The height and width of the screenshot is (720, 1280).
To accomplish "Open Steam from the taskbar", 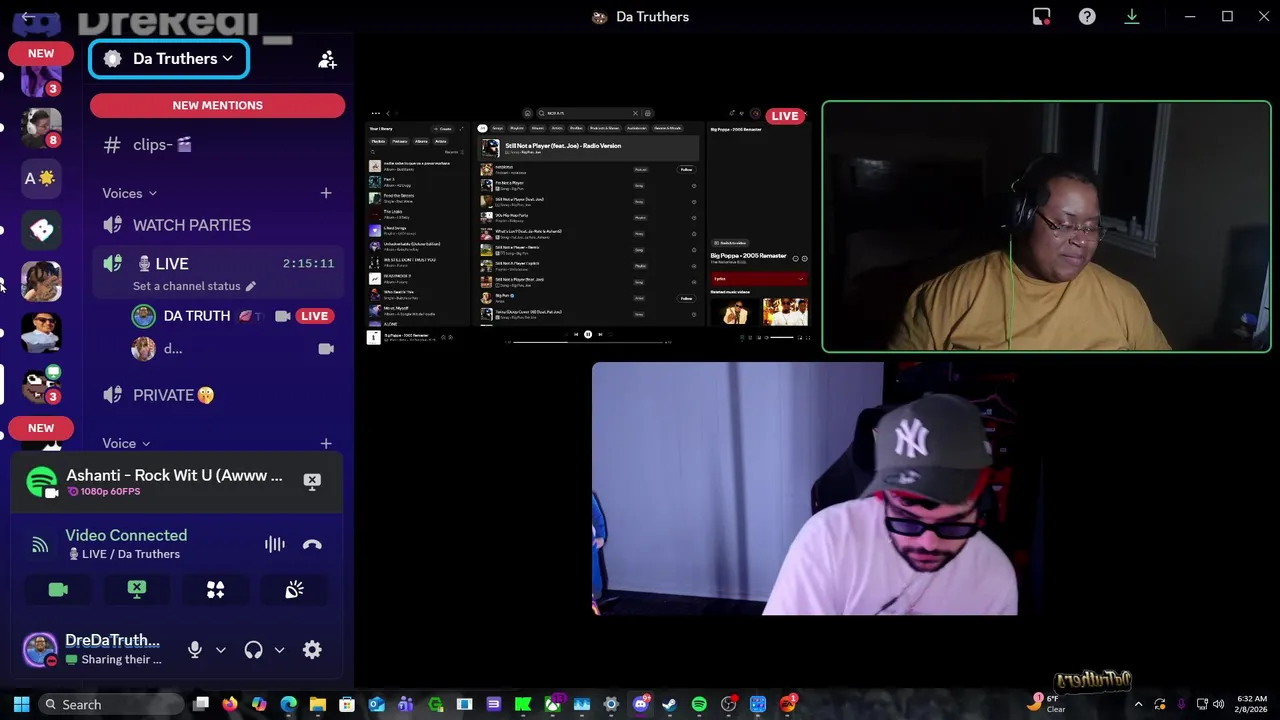I will point(670,704).
